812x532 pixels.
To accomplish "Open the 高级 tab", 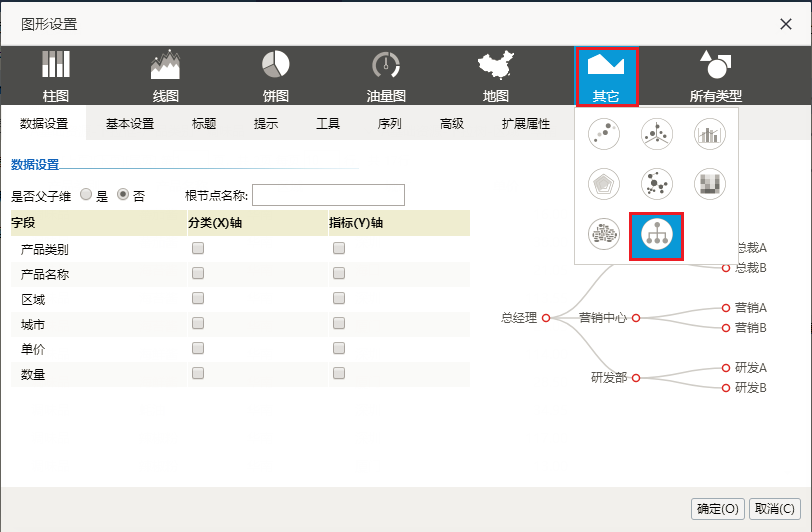I will (x=452, y=123).
